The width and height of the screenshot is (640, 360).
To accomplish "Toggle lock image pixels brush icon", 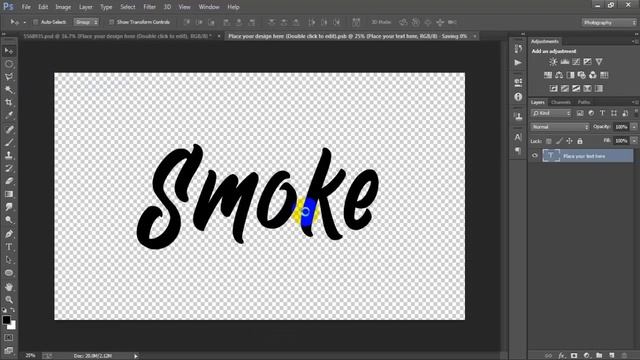I will click(x=559, y=141).
